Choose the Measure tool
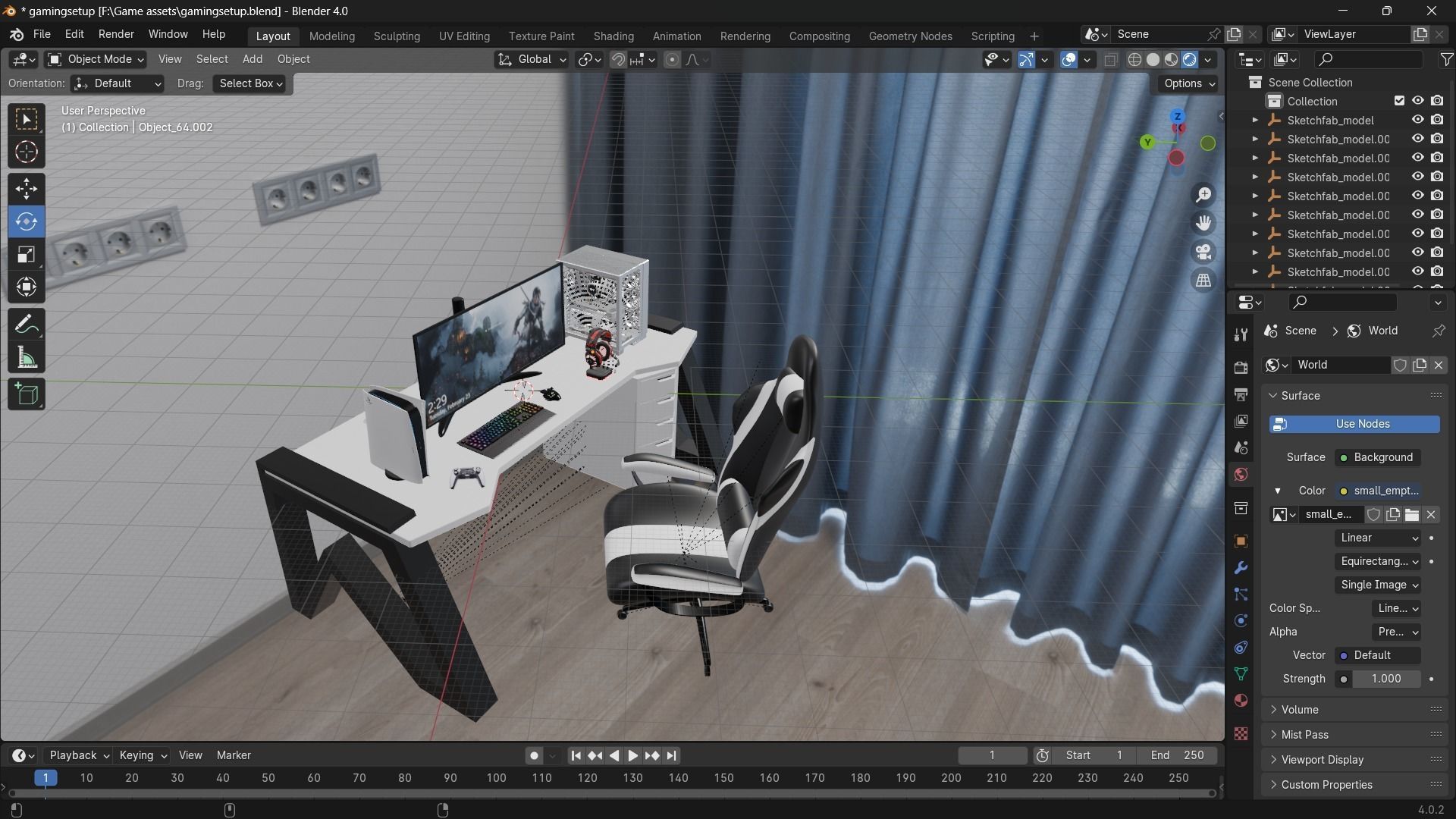 click(x=27, y=357)
